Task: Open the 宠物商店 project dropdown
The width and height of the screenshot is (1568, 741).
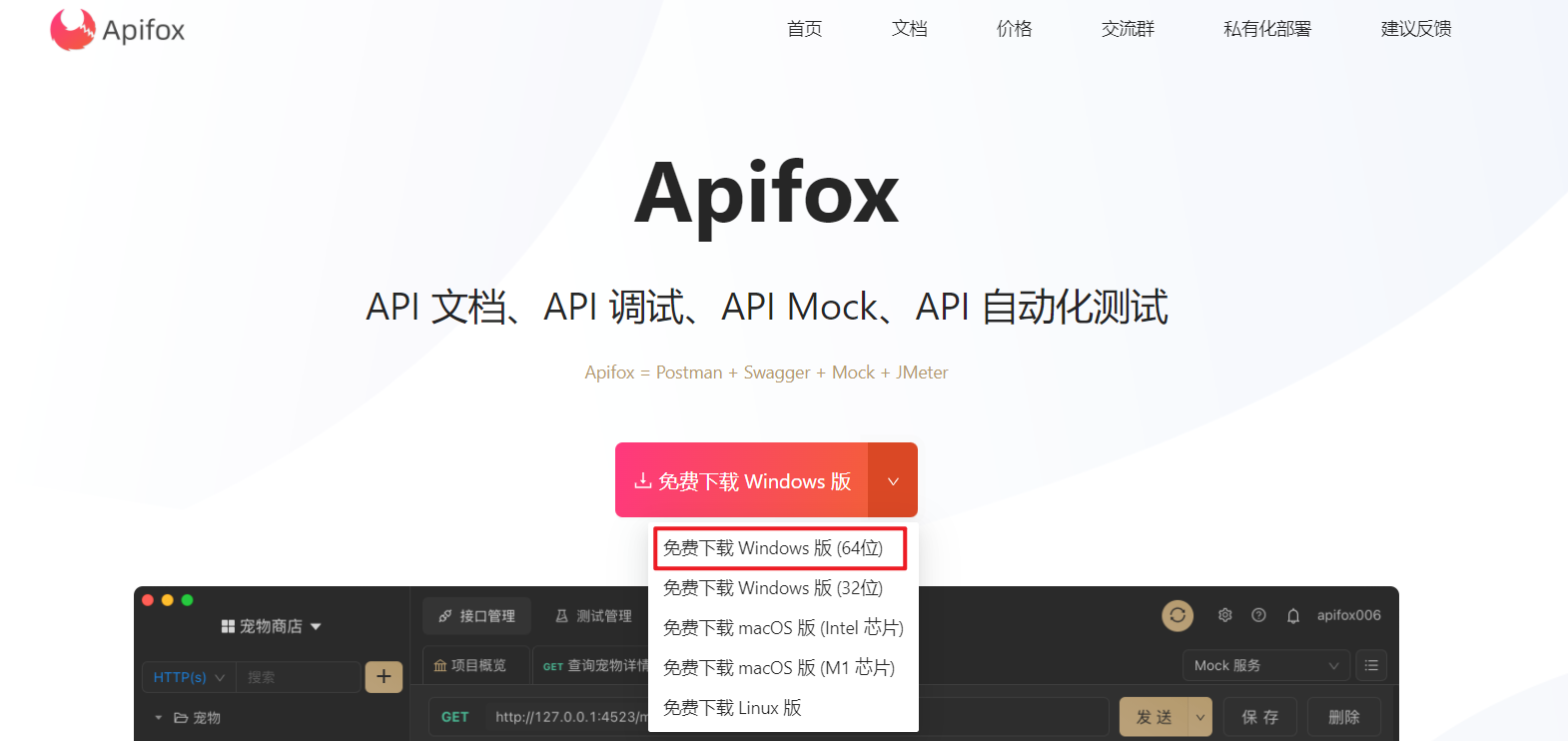Action: (271, 626)
